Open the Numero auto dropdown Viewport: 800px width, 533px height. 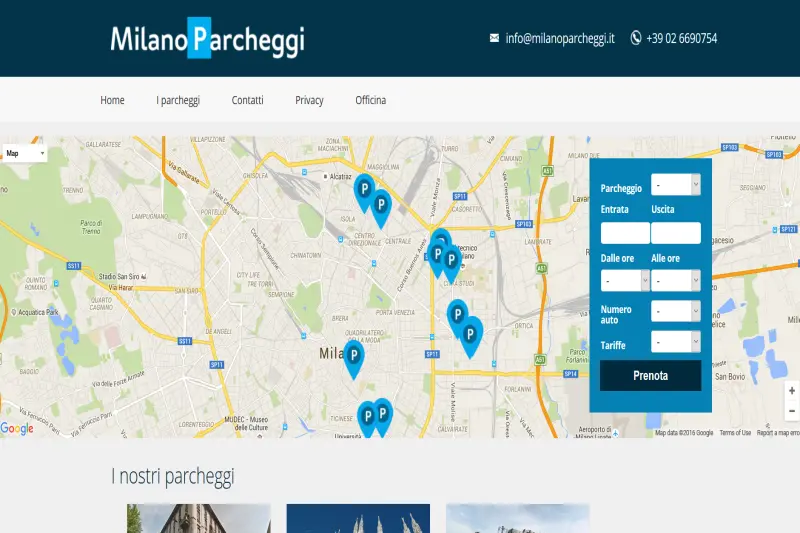pos(676,311)
